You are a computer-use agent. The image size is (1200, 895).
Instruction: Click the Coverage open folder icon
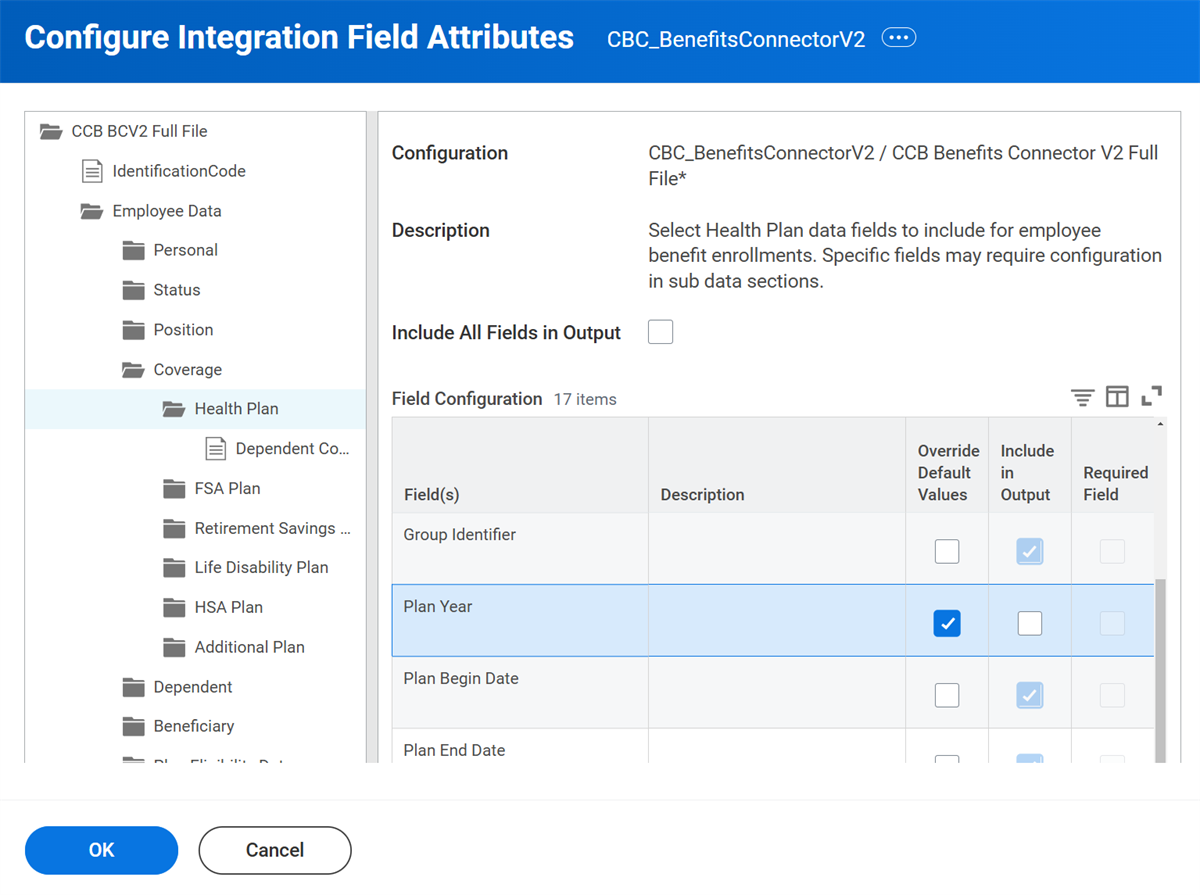click(x=133, y=370)
